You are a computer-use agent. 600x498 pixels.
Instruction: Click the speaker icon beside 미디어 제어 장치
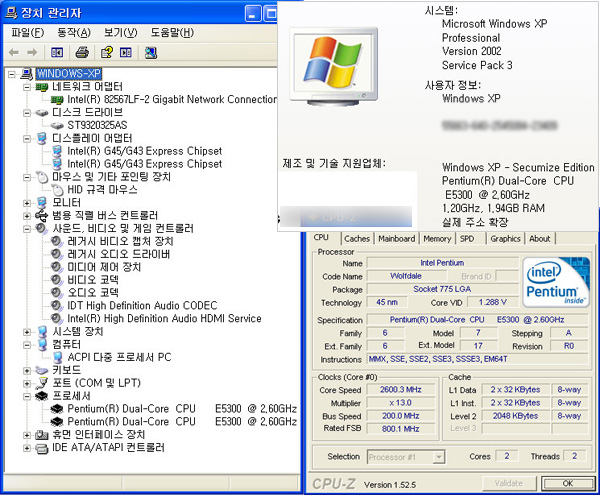pyautogui.click(x=57, y=267)
